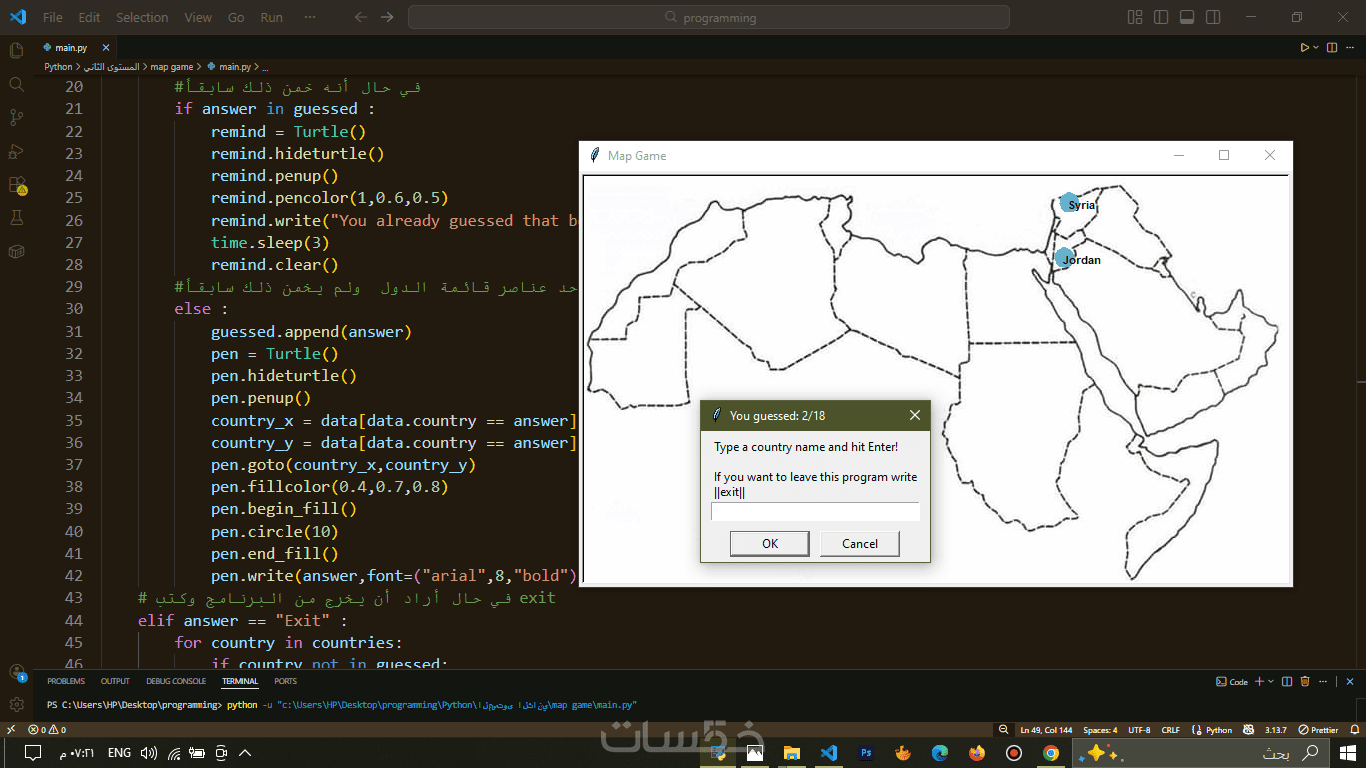This screenshot has width=1366, height=768.
Task: Open Google Chrome from the taskbar
Action: (x=1051, y=753)
